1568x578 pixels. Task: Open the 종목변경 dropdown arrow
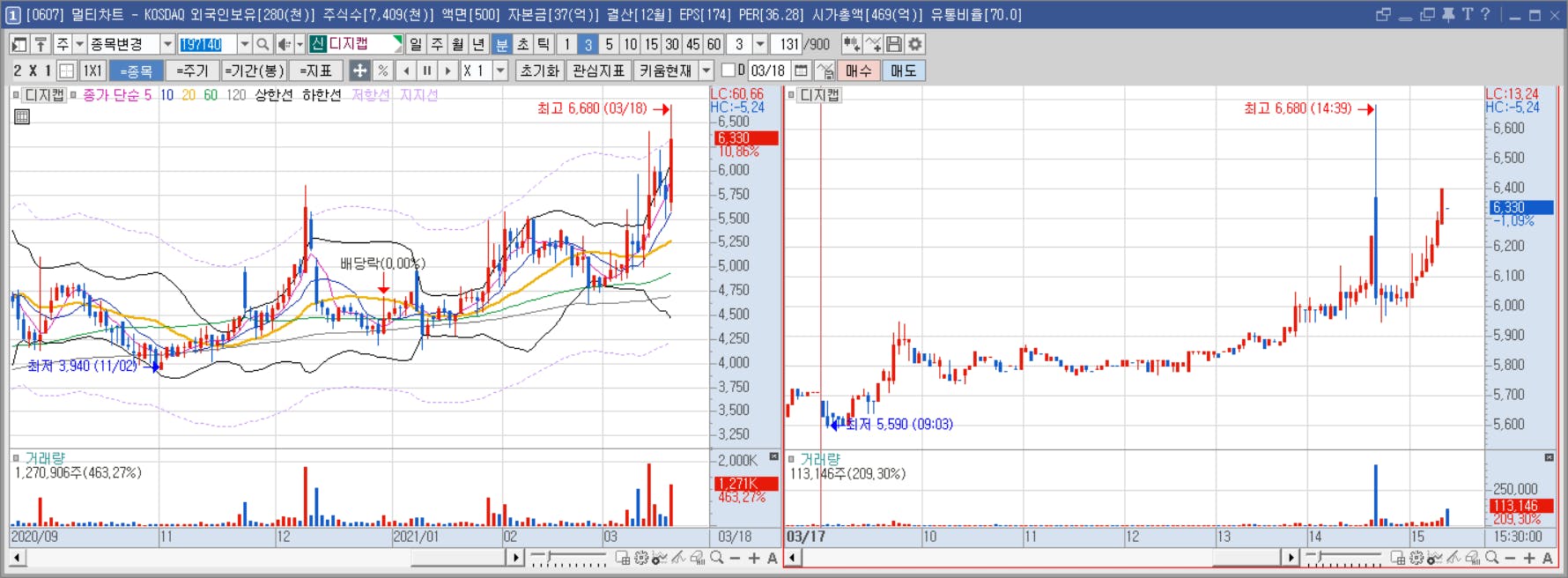[167, 44]
